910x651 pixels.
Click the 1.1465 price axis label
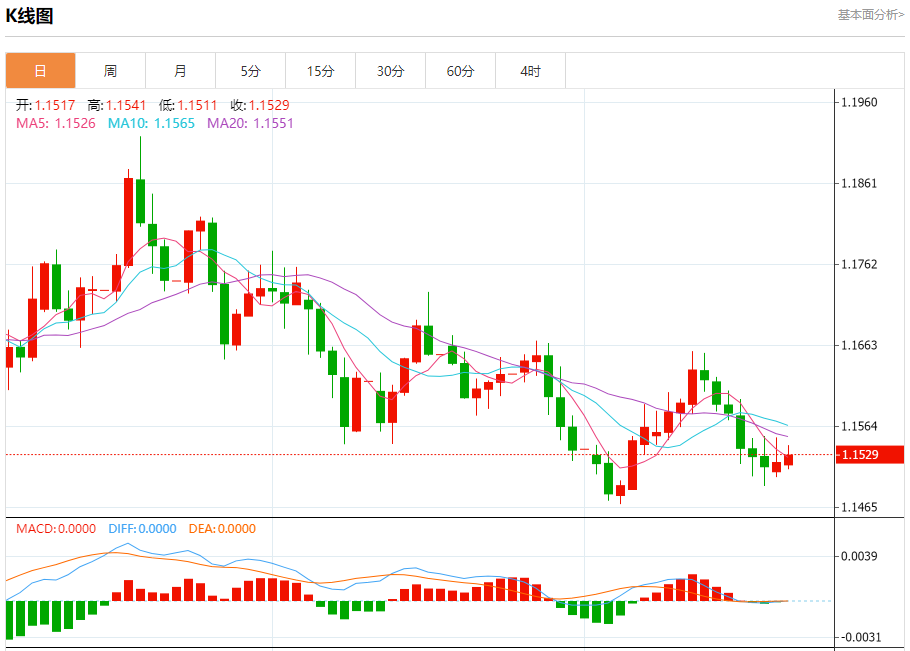point(860,507)
